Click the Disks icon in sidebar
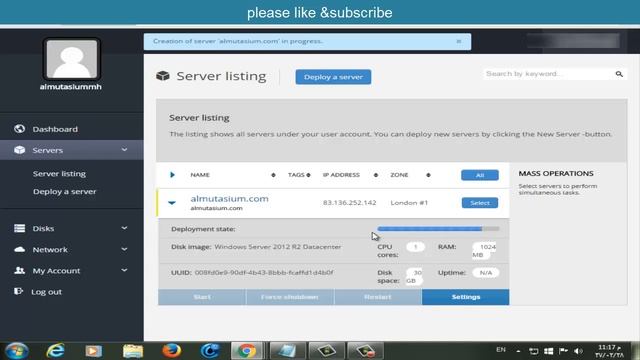Viewport: 640px width, 360px height. pyautogui.click(x=19, y=228)
